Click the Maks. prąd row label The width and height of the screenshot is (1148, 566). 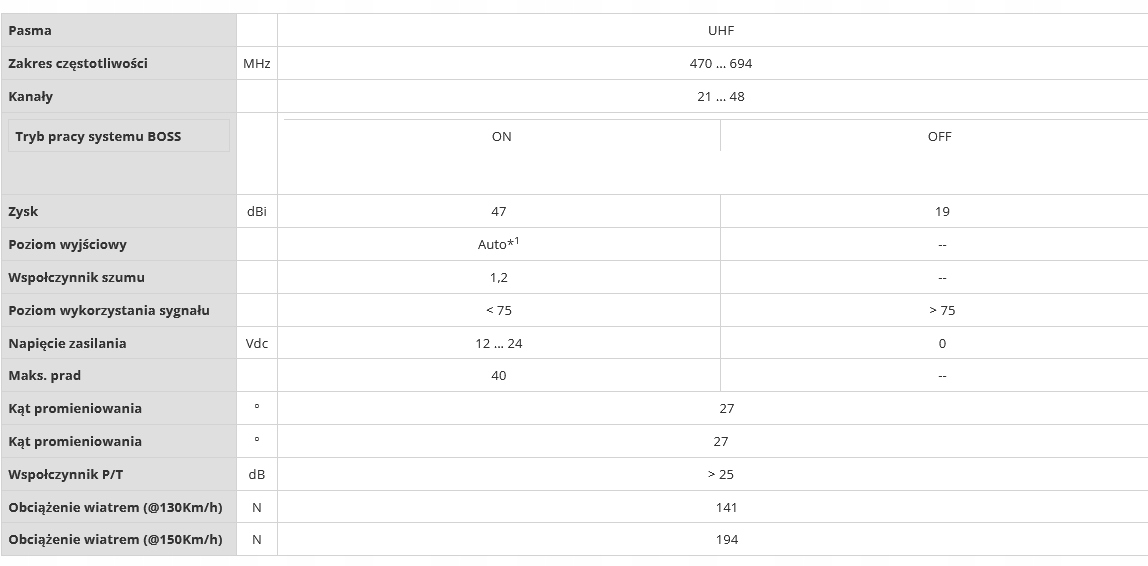45,375
